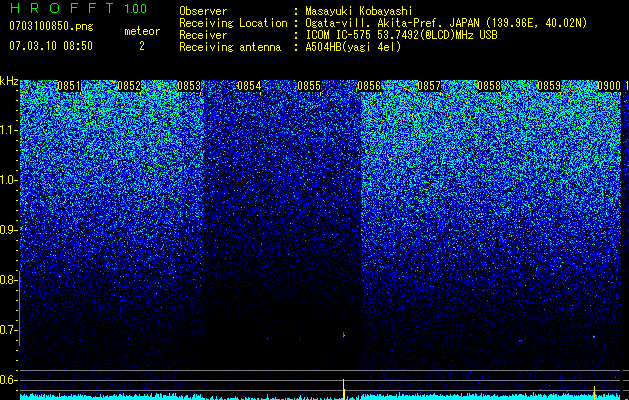Click the 0851 time marker
Screen dimensions: 629x400
pyautogui.click(x=69, y=86)
